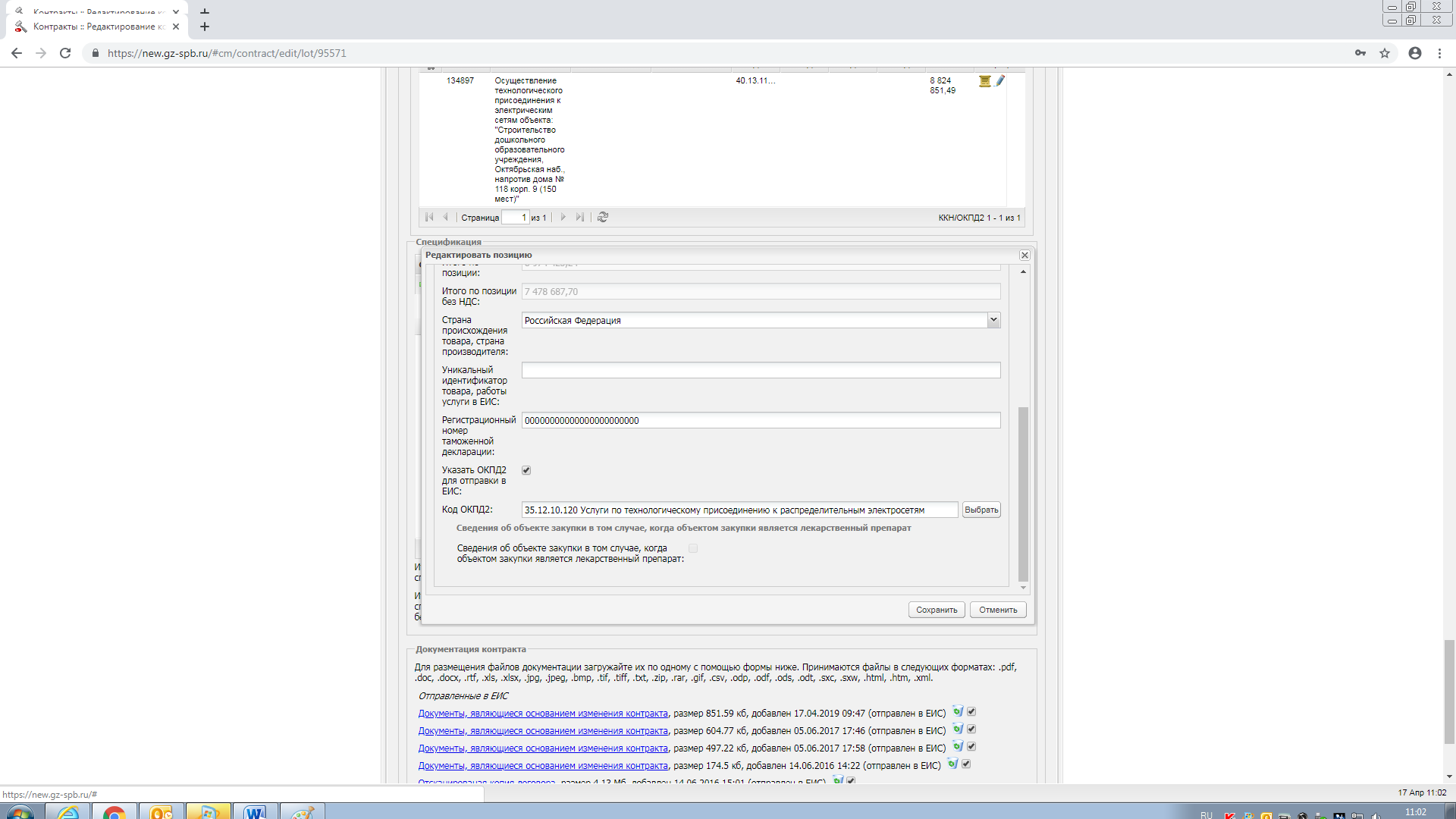Switch to the 'Контракты :: Редактирование' tab

point(99,27)
